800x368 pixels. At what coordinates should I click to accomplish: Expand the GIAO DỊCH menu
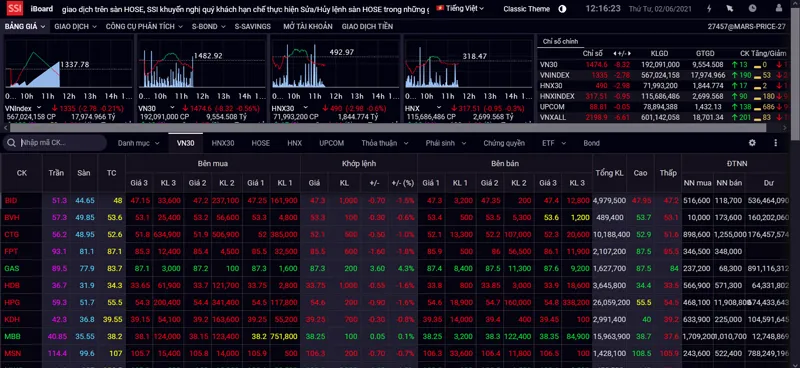click(75, 27)
